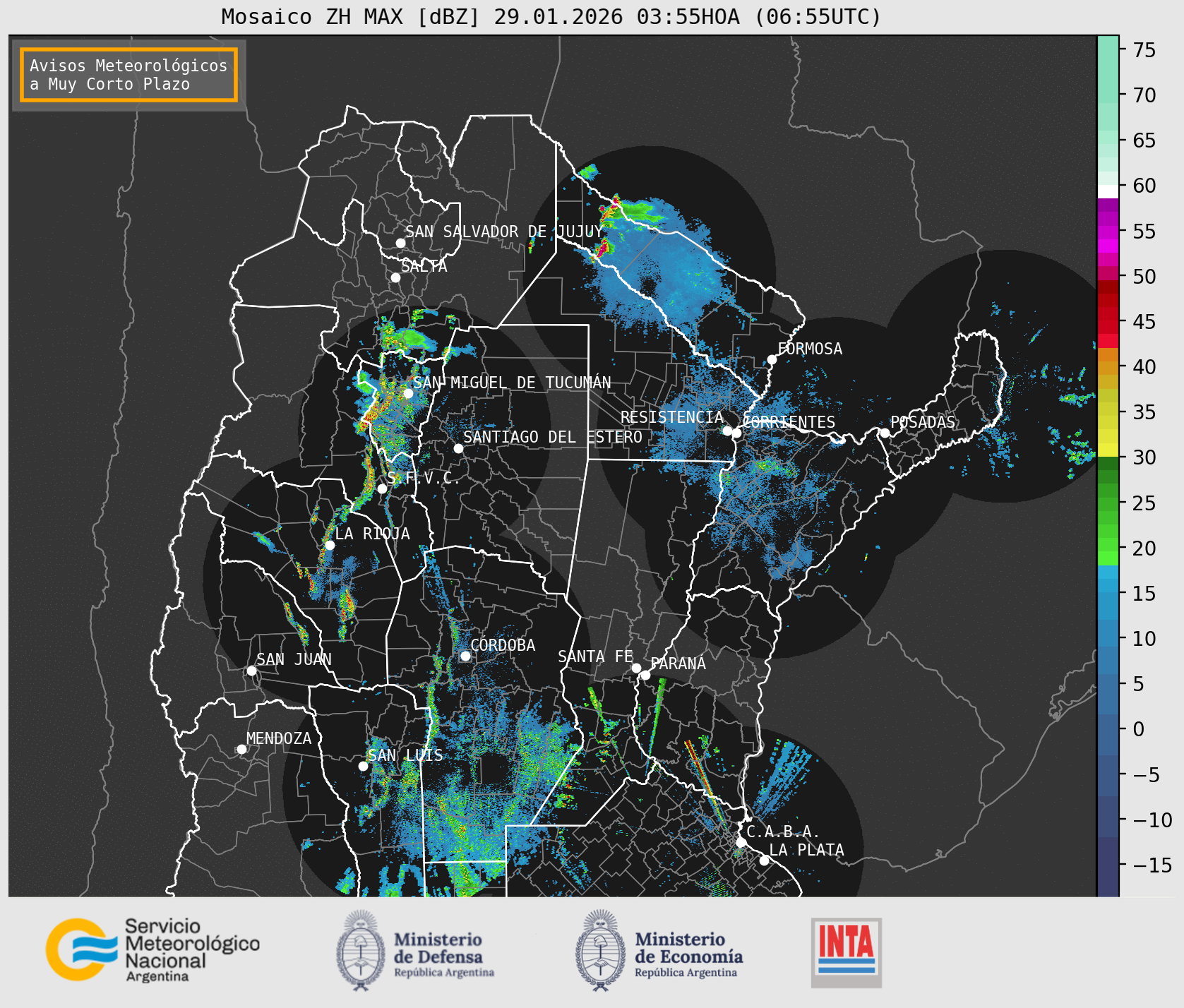Click the Salta city marker dot

[396, 277]
